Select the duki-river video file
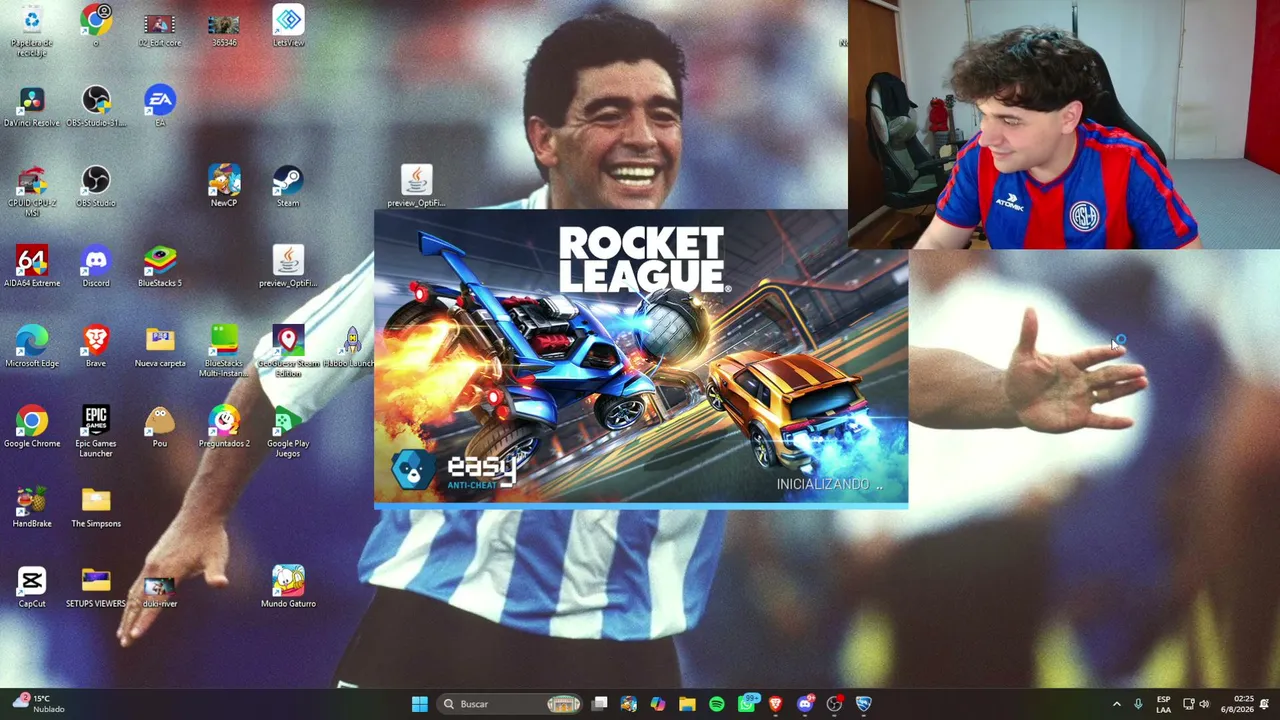 click(x=160, y=591)
